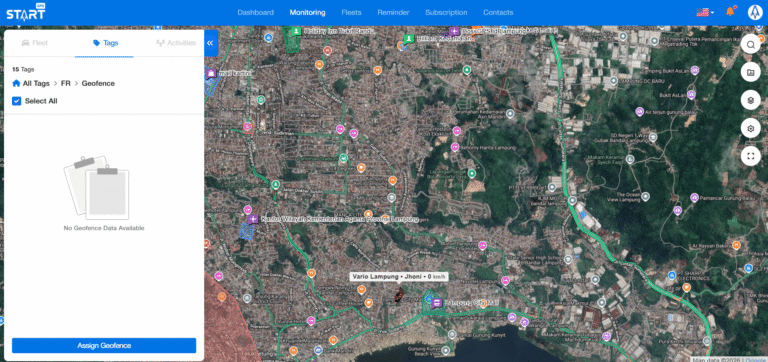768x362 pixels.
Task: Click the Pamancar Gunung Balau map pin
Action: [694, 197]
